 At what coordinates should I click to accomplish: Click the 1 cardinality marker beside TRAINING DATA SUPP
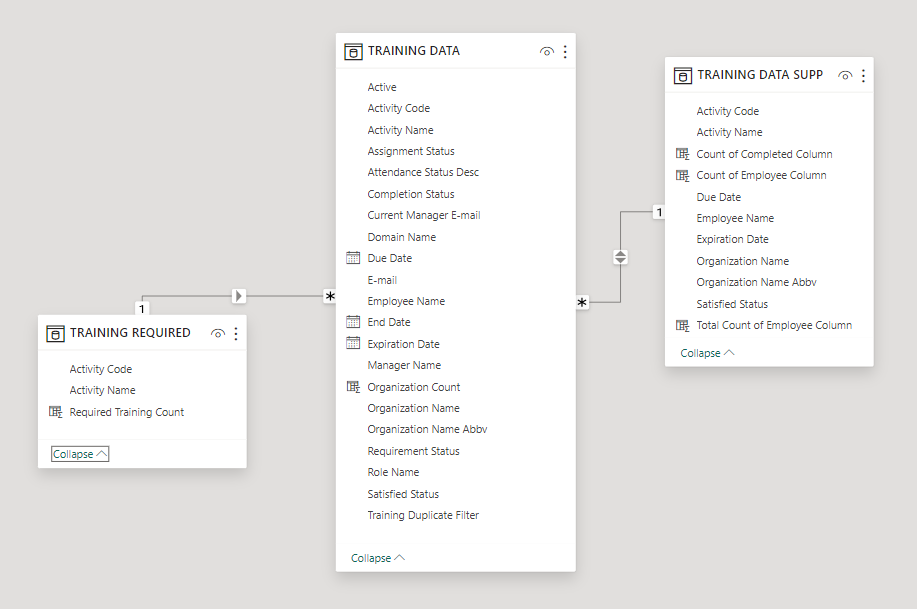[x=659, y=212]
